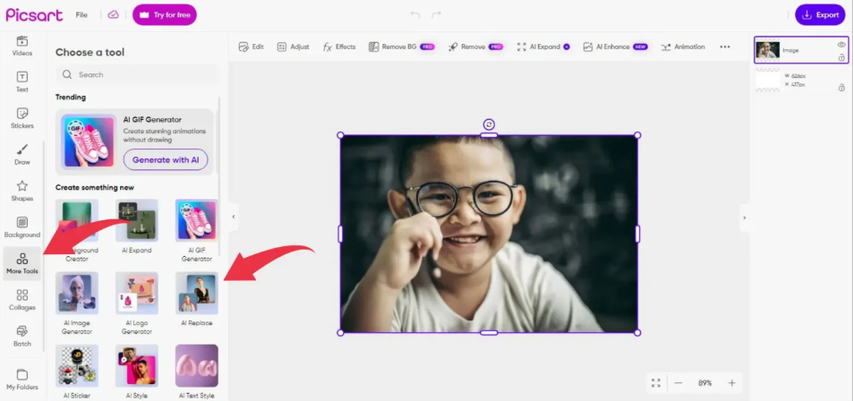Screen dimensions: 853x401
Task: Select Remove BG pro tool
Action: [401, 47]
